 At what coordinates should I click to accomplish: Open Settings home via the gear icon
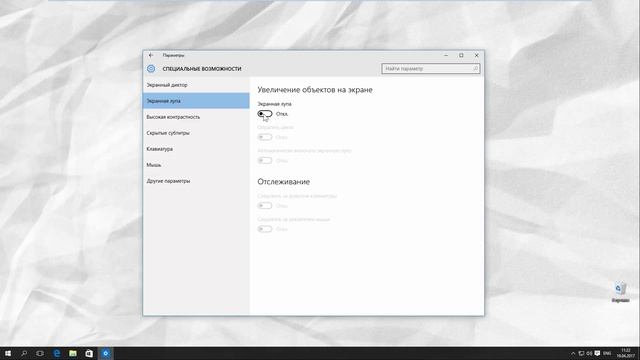point(151,69)
